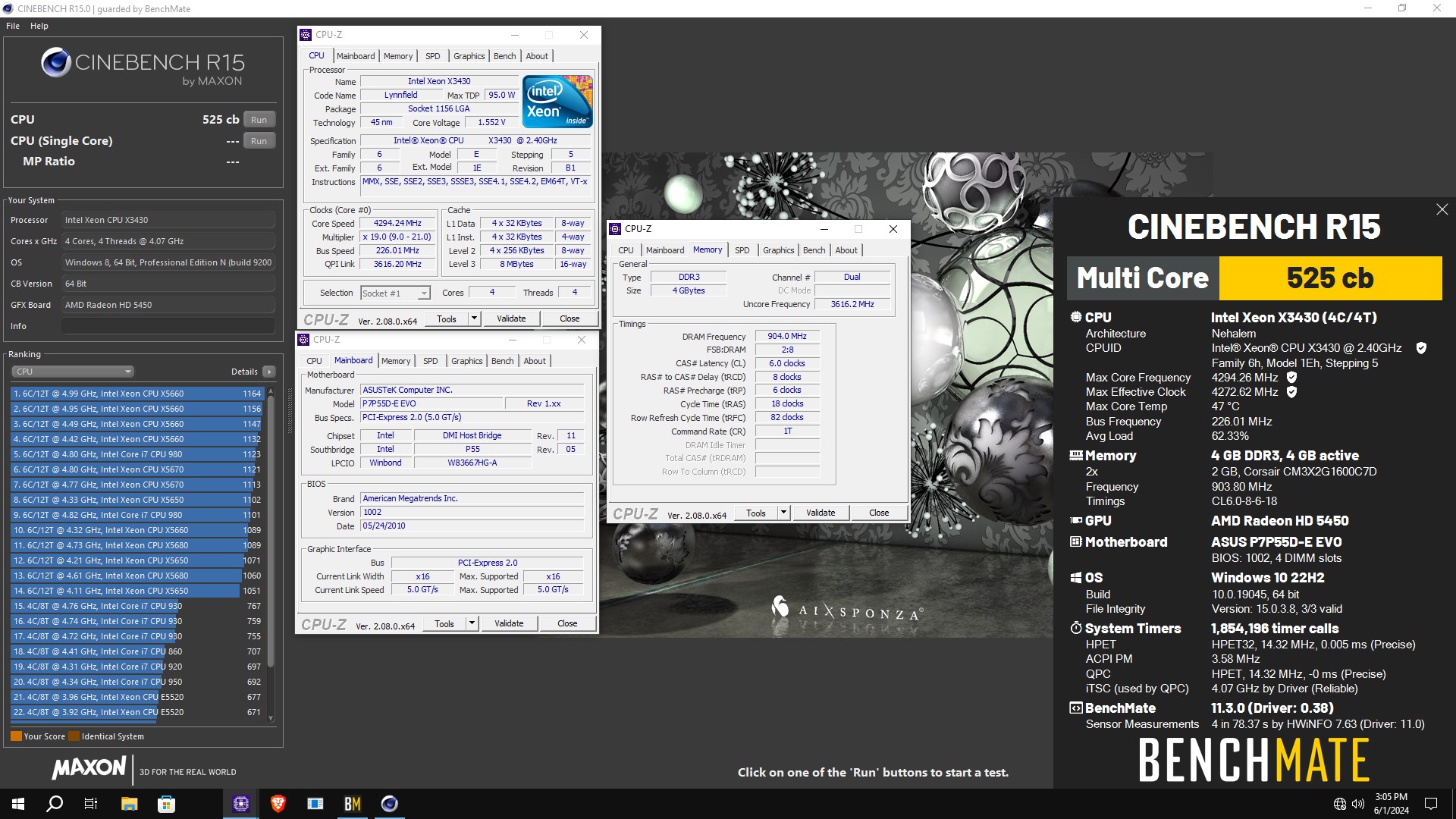Open File Explorer from taskbar
Screen dimensions: 1456x819
[x=129, y=804]
